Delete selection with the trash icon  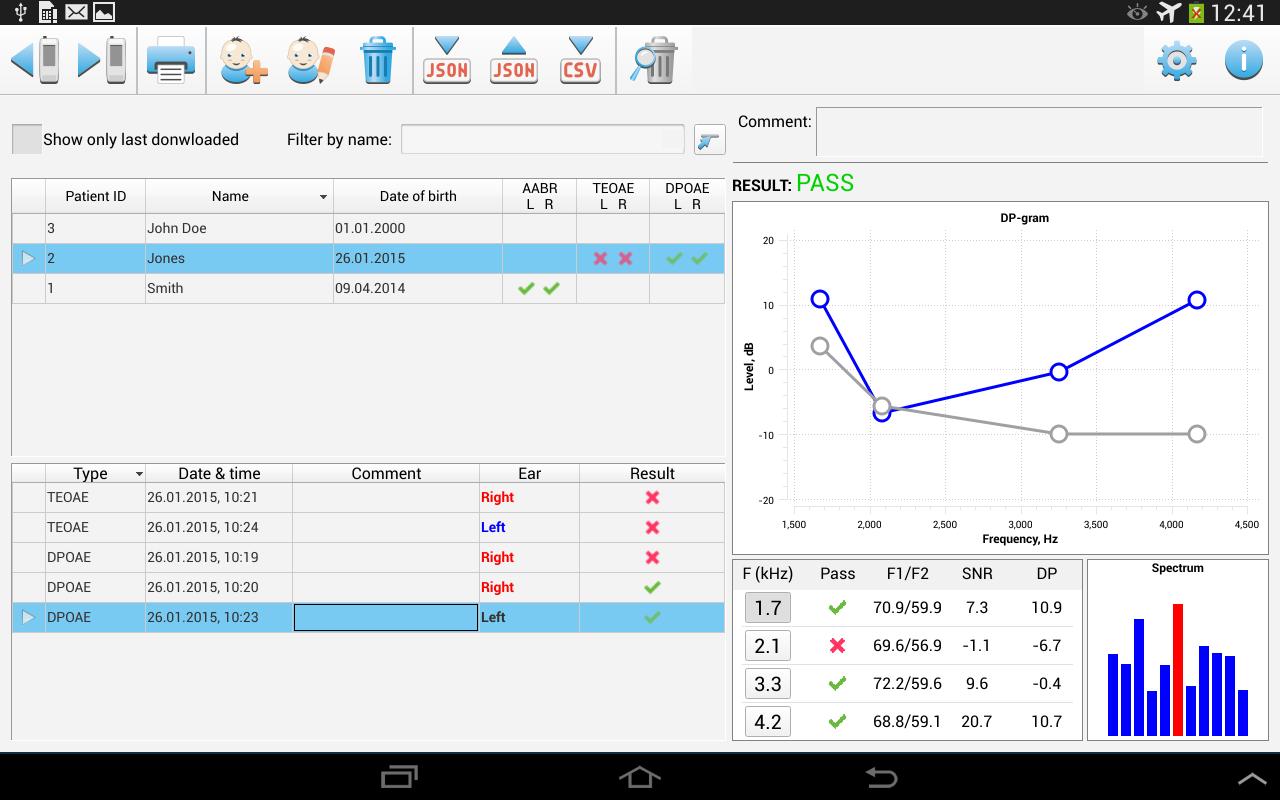click(x=378, y=60)
